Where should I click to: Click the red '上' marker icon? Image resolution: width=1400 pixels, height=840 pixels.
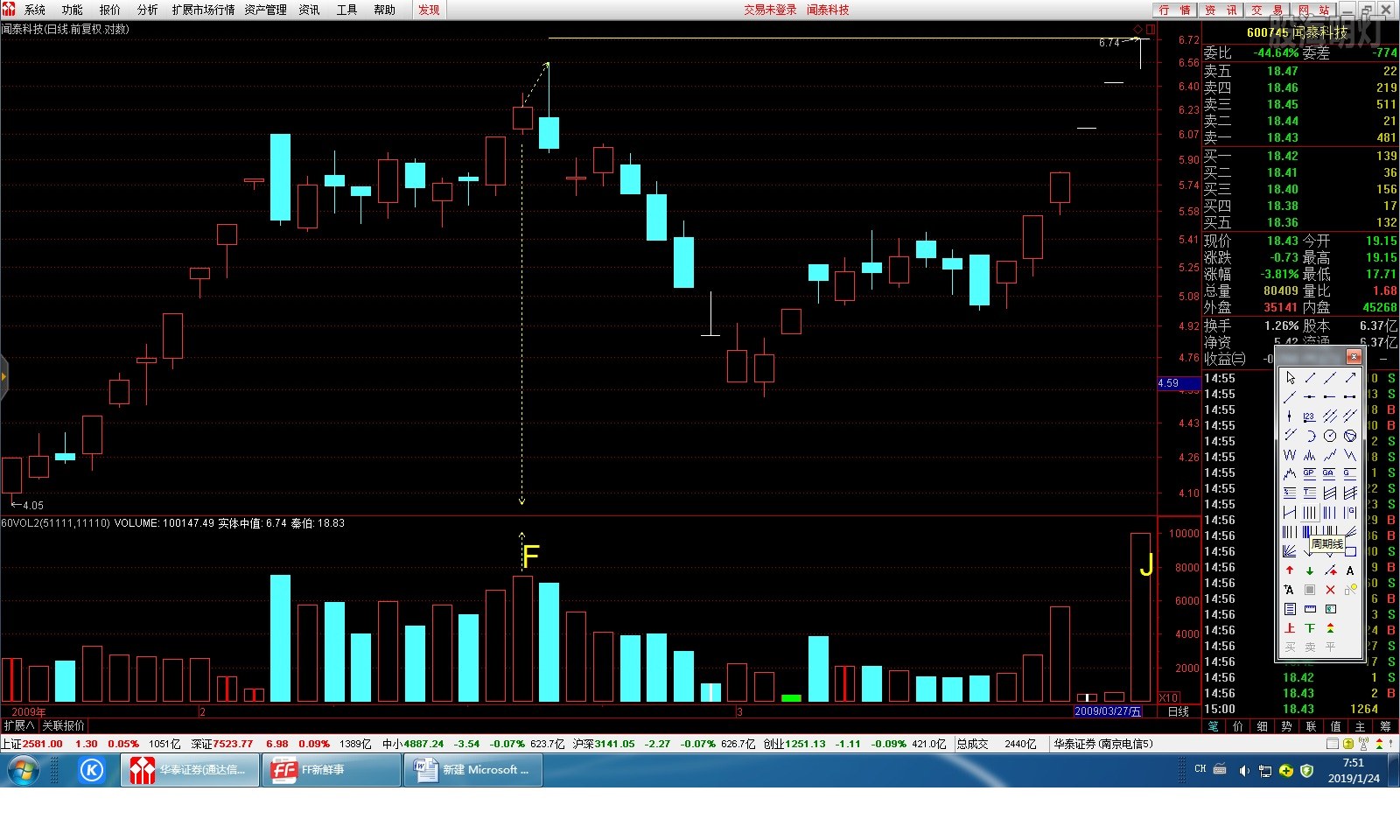(1290, 628)
